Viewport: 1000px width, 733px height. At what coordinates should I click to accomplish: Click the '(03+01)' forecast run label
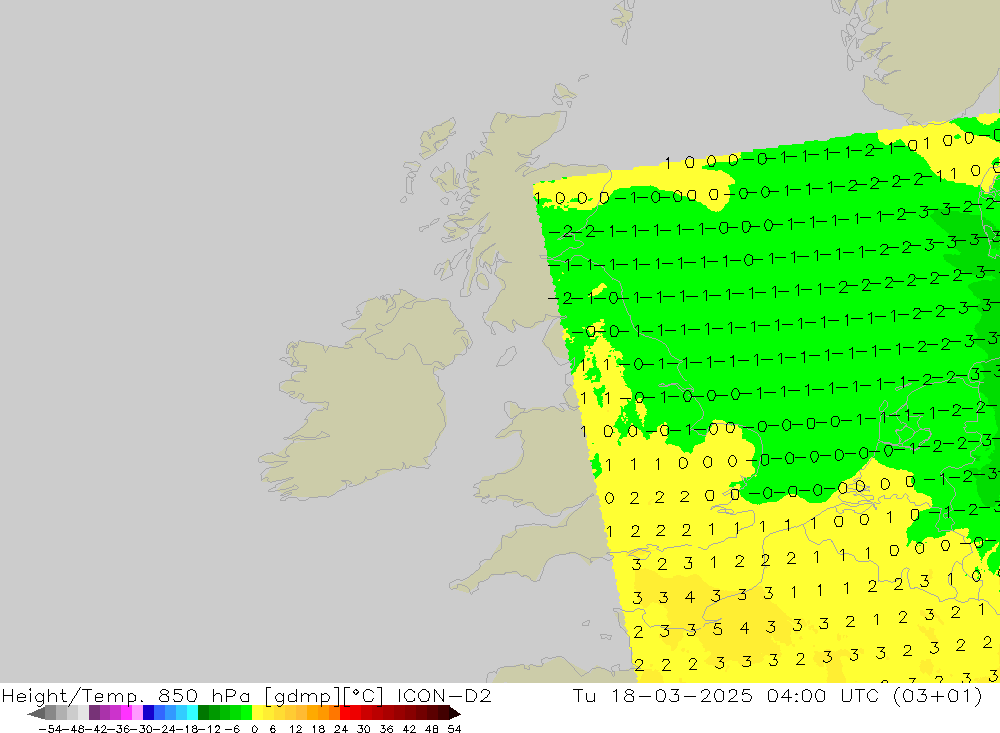point(938,695)
